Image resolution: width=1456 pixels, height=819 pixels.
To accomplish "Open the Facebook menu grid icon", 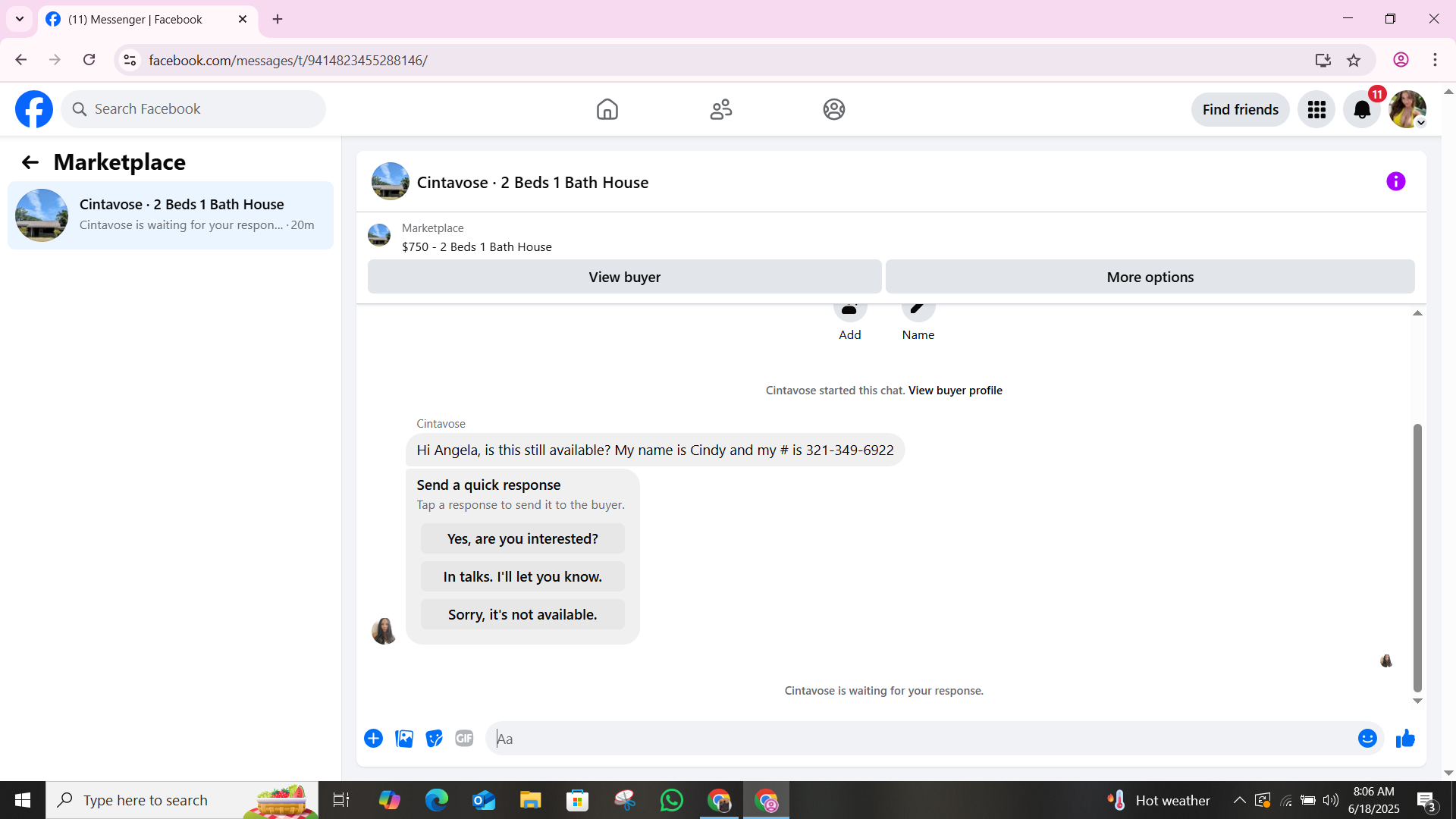I will 1316,110.
